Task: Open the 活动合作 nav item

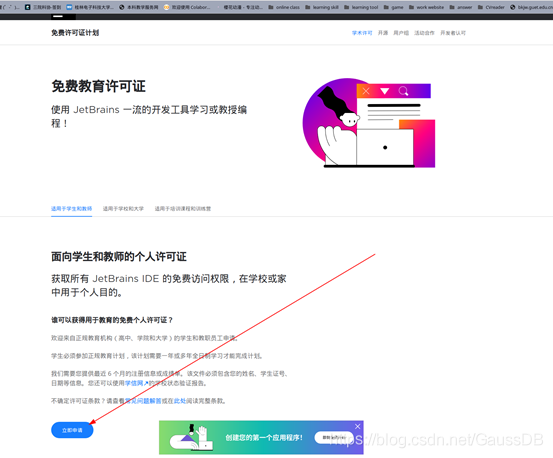Action: click(x=424, y=33)
